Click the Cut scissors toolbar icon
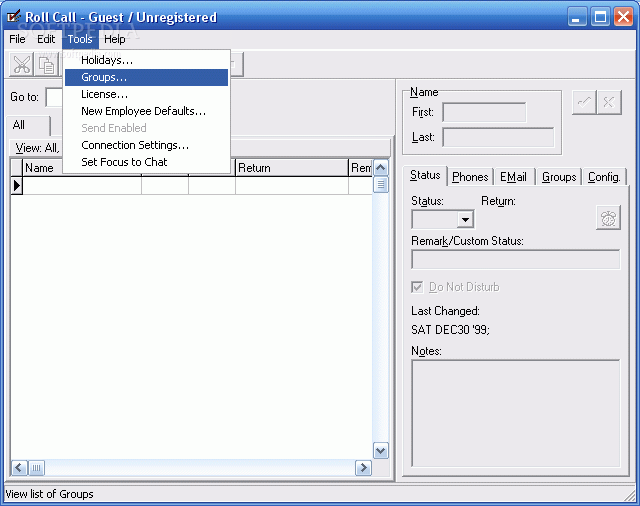640x506 pixels. click(21, 64)
